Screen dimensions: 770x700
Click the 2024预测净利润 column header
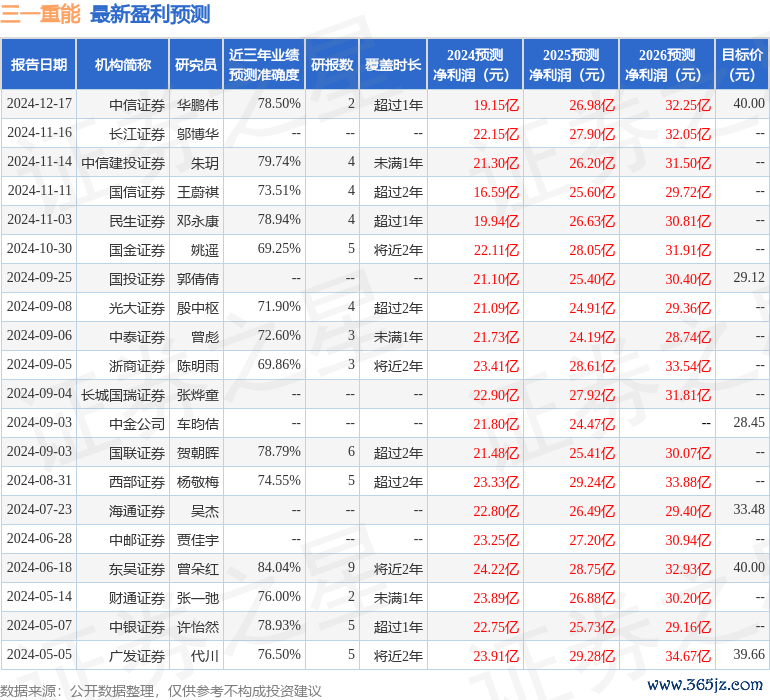(x=475, y=64)
